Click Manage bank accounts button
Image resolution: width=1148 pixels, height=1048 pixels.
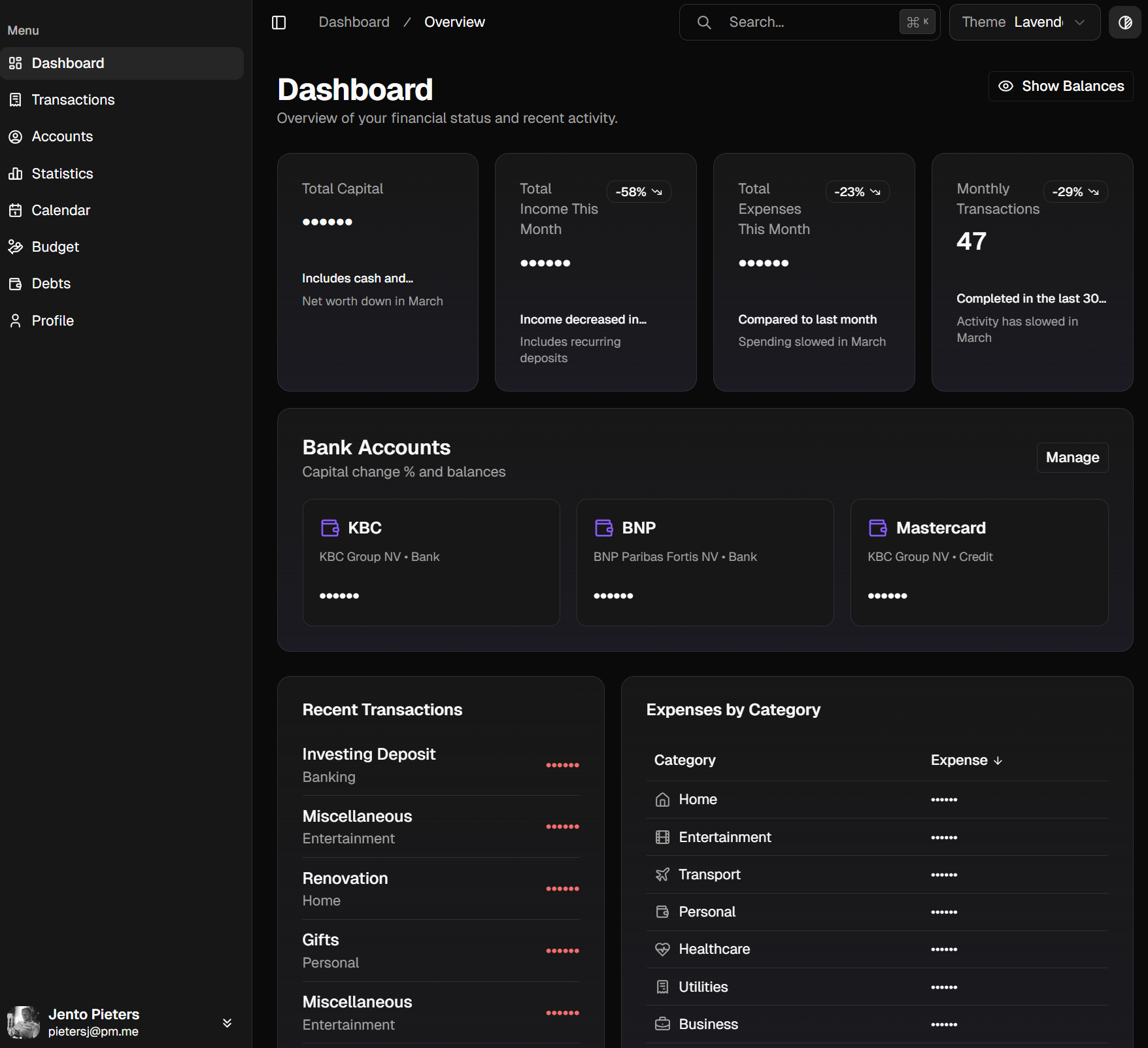(x=1072, y=458)
